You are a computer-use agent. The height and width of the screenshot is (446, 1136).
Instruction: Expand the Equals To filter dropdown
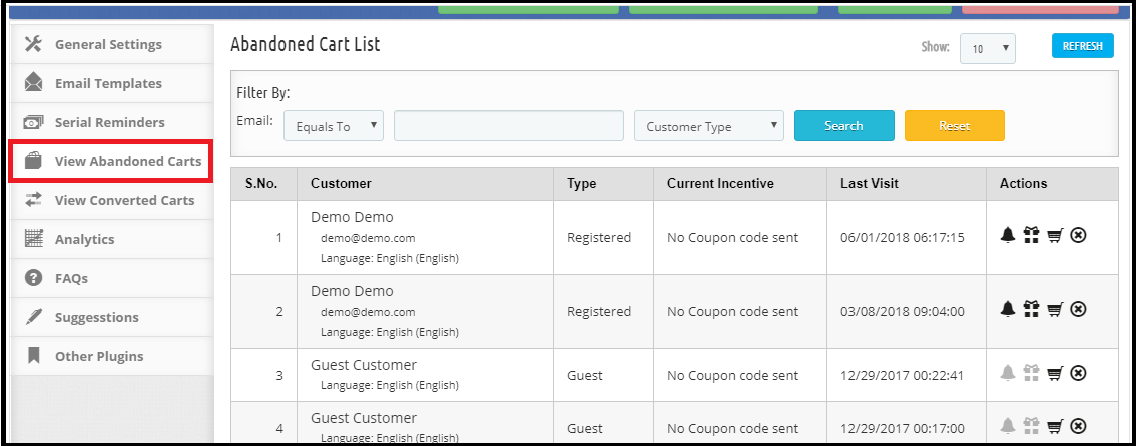(x=334, y=126)
